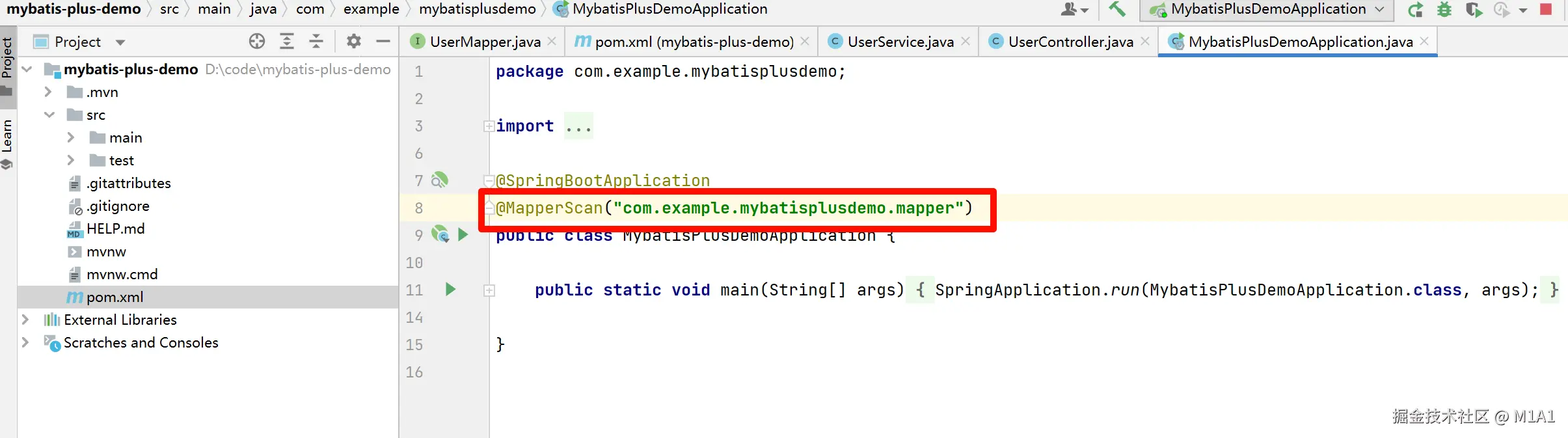Screen dimensions: 1568x438
Task: Click example breadcrumb in navigation bar
Action: click(x=372, y=9)
